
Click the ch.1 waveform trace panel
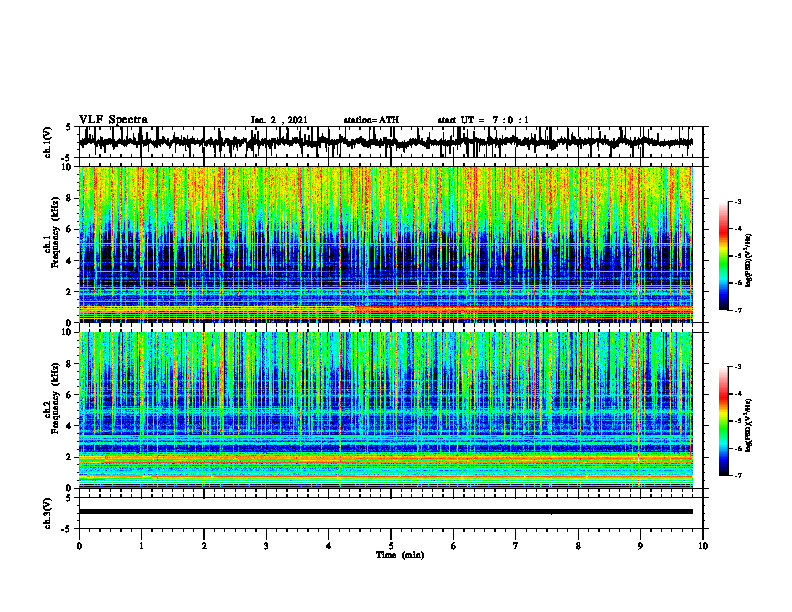click(390, 142)
